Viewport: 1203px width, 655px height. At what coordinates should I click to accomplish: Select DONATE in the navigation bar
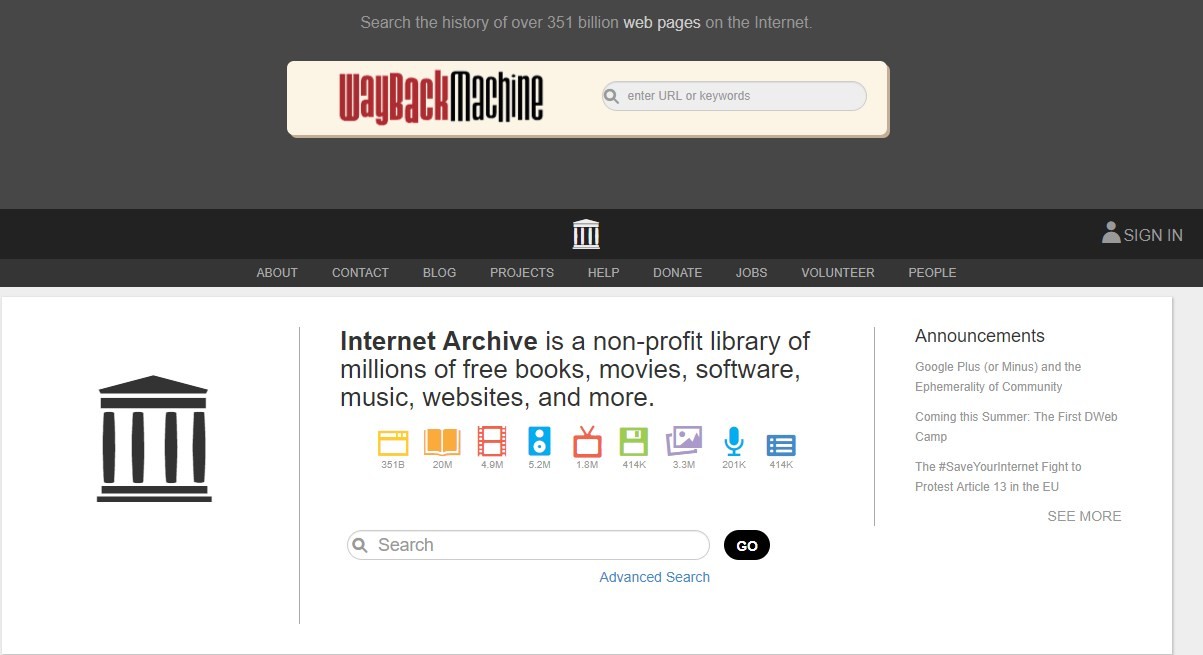coord(677,273)
